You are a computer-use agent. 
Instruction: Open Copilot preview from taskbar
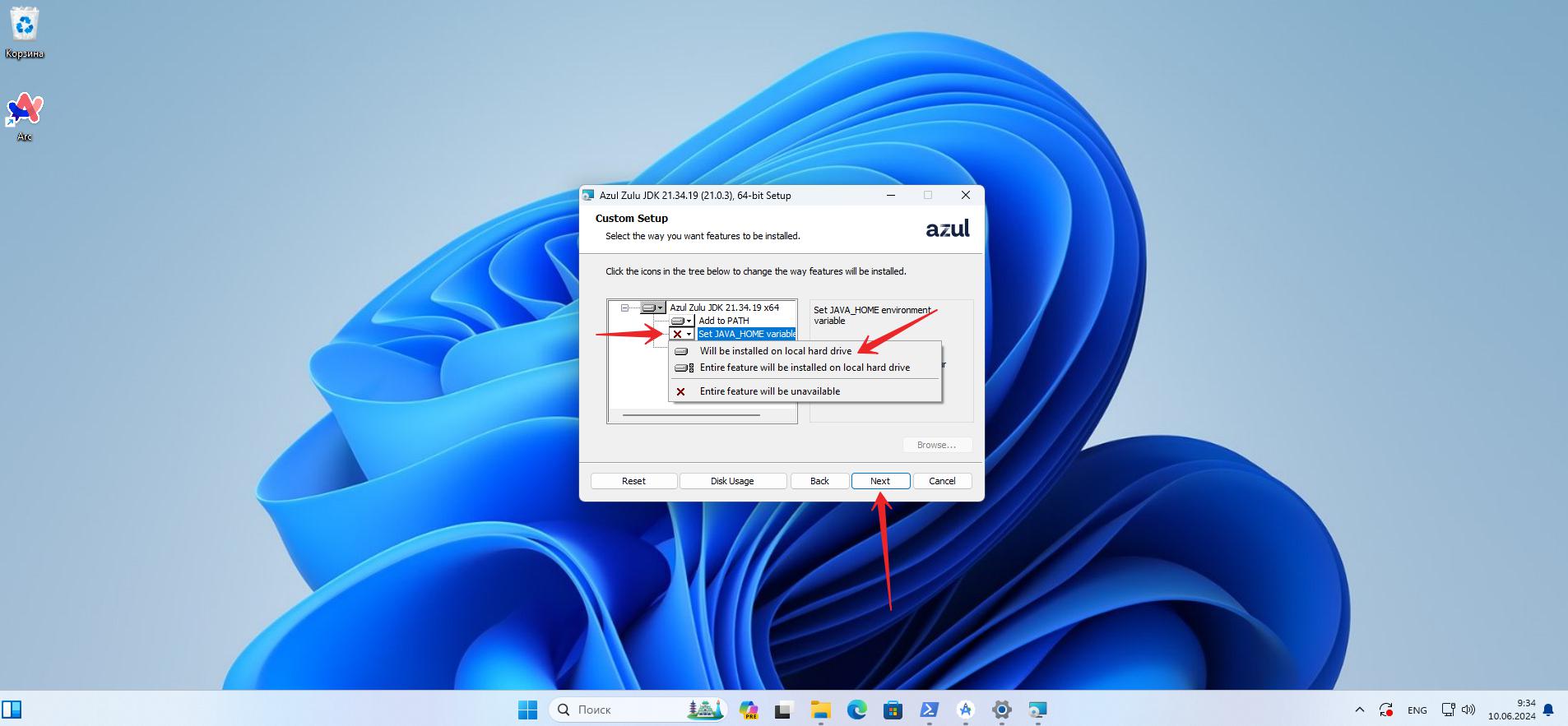click(x=749, y=710)
